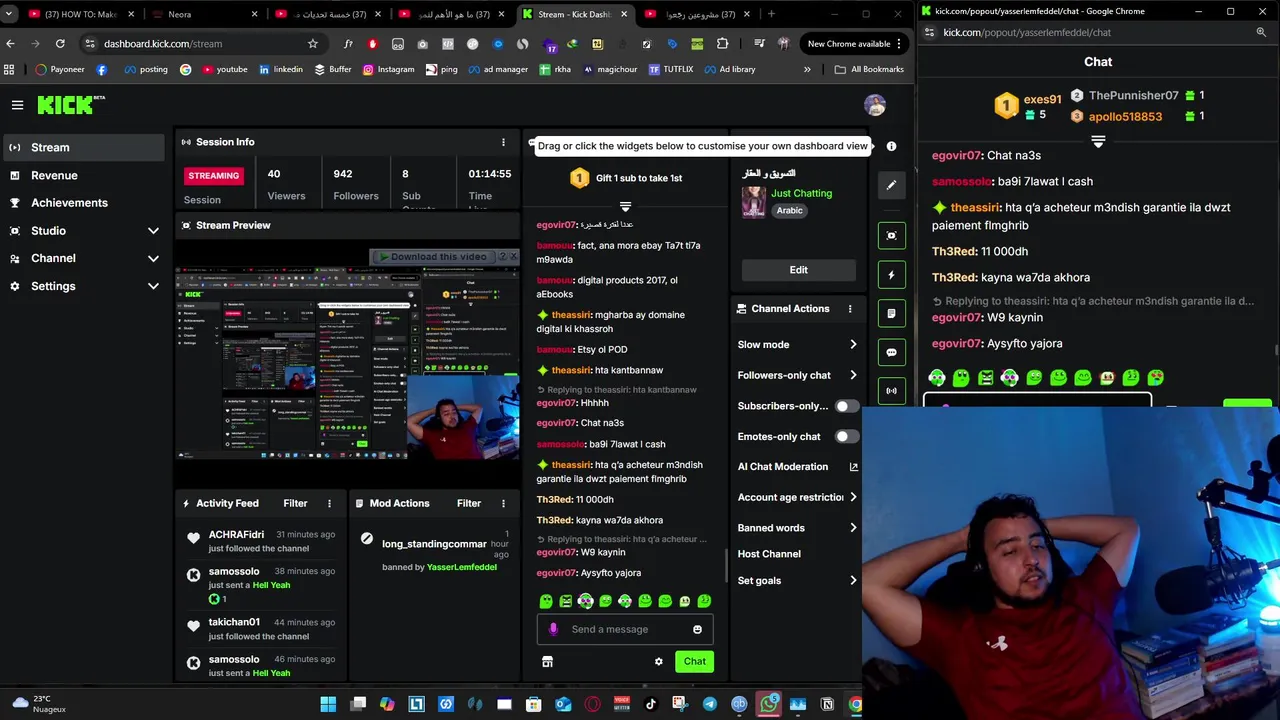Open Mod Actions three-dot menu
This screenshot has height=720, width=1280.
click(503, 503)
